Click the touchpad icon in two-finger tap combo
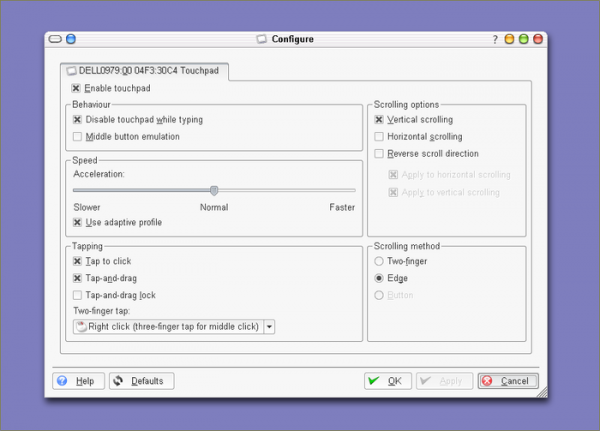 [x=81, y=326]
